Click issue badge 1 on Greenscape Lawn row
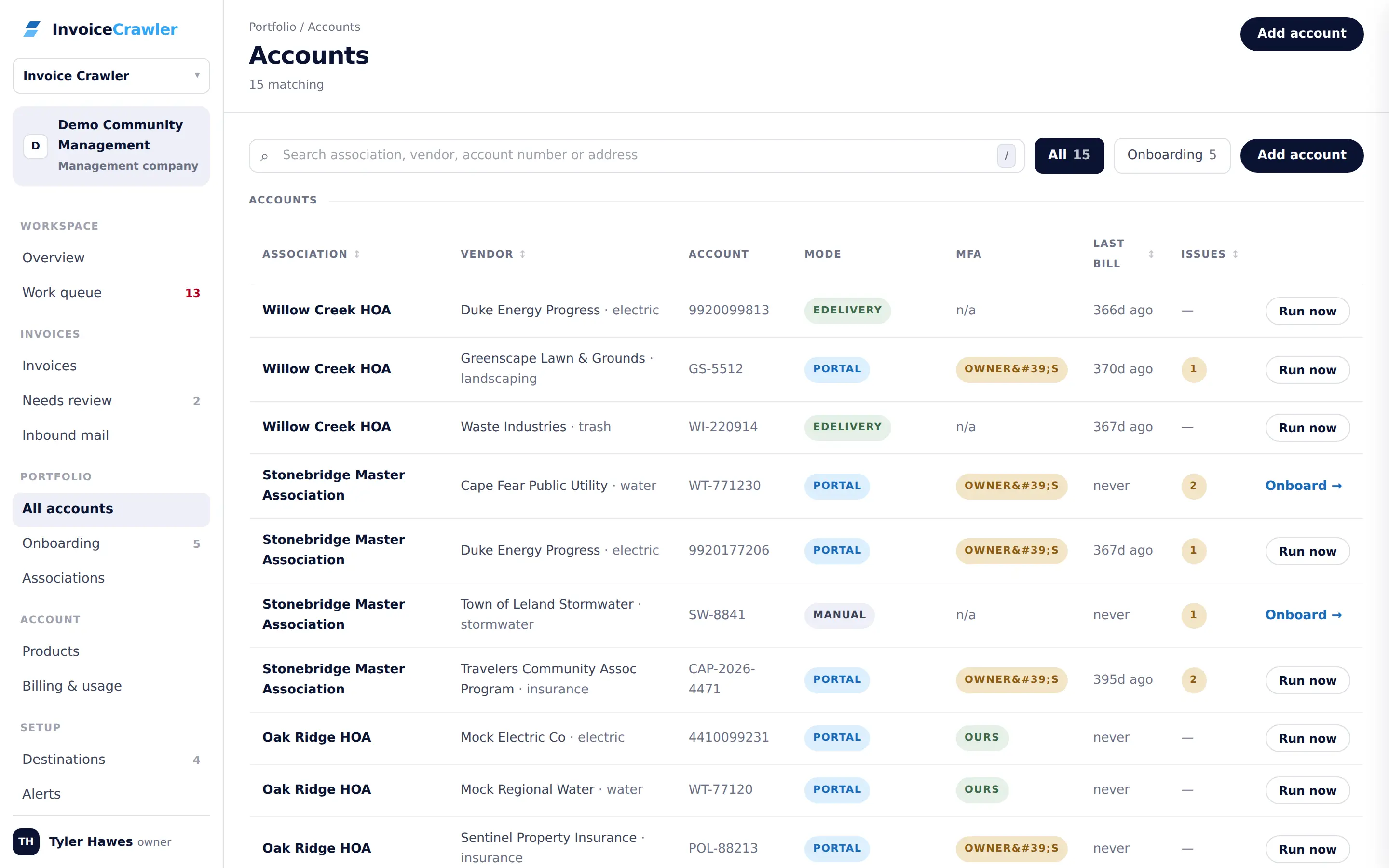The height and width of the screenshot is (868, 1389). click(x=1193, y=369)
